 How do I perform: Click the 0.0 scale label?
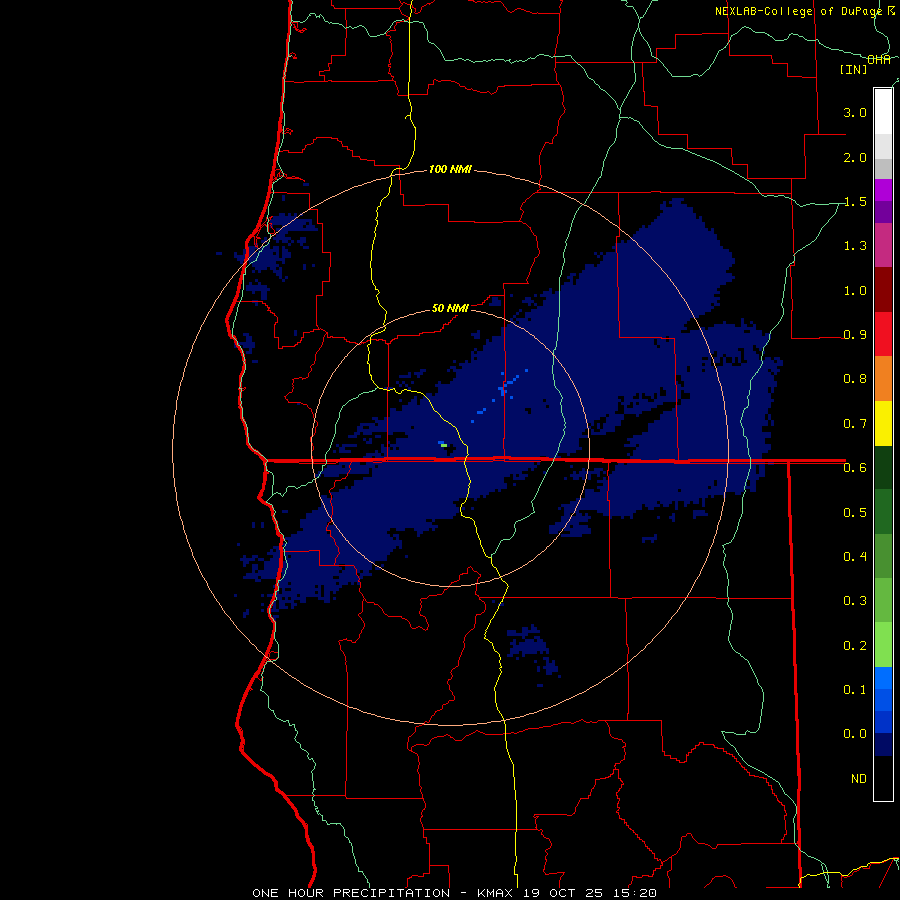tap(855, 734)
